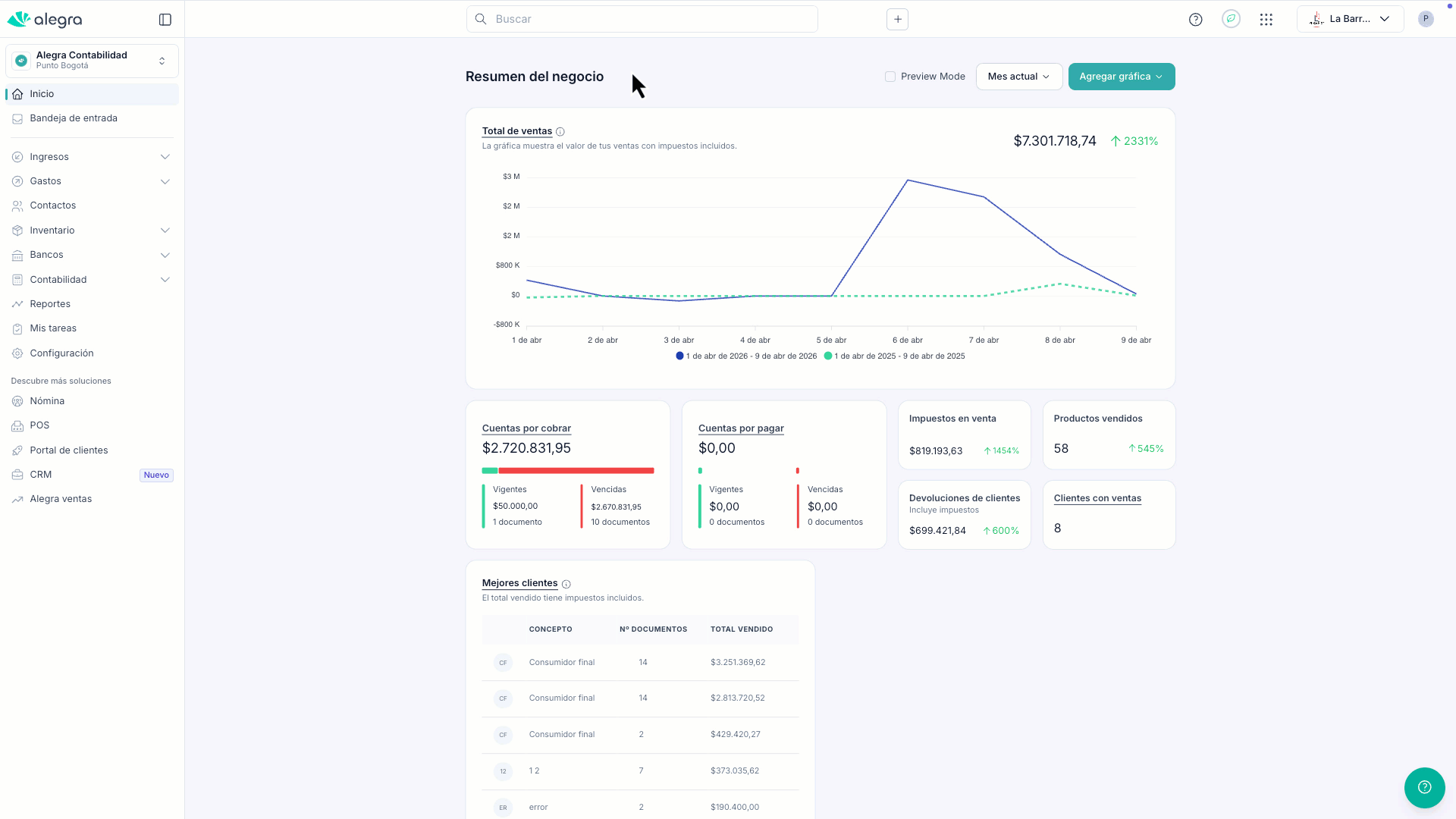Click the green chat assistant icon in header
This screenshot has height=819, width=1456.
[1231, 19]
